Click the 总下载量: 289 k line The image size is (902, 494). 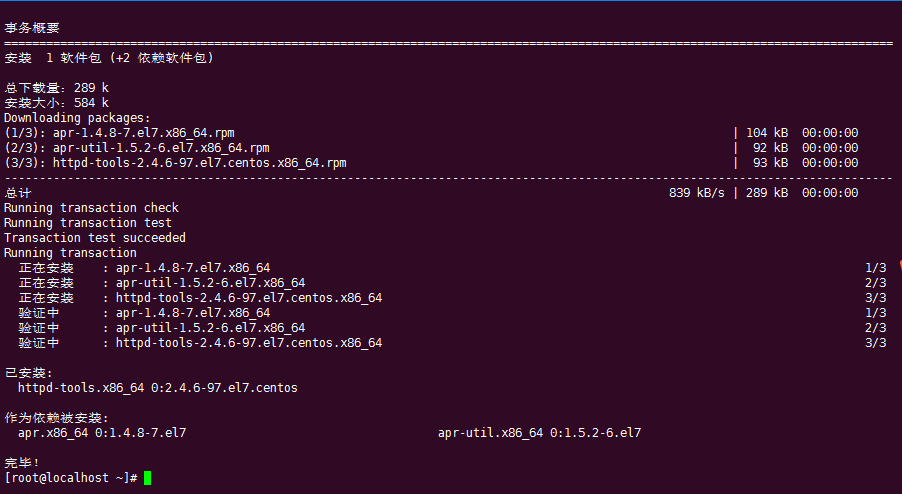click(56, 88)
